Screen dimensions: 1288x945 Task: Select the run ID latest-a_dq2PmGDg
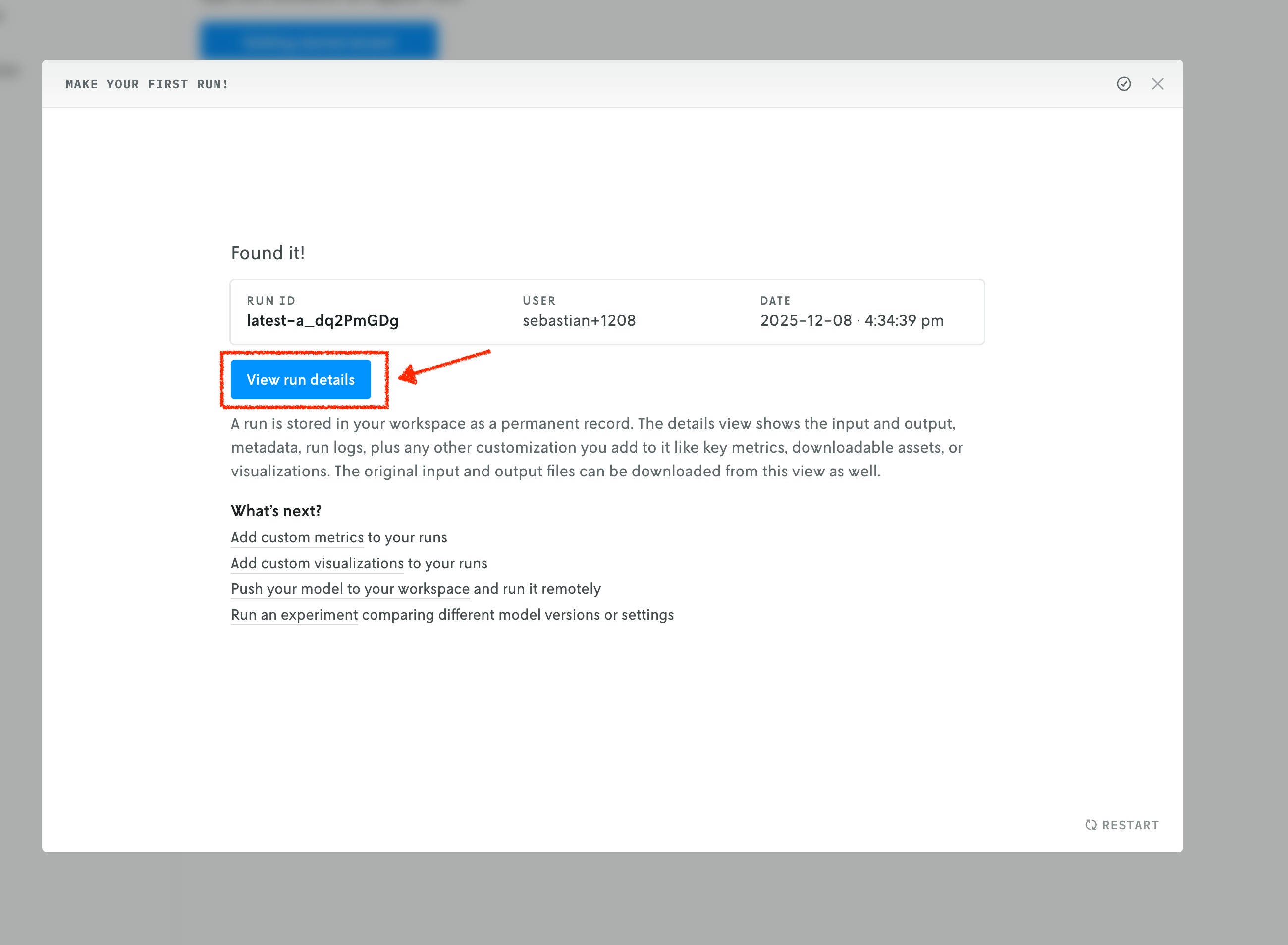[x=322, y=321]
